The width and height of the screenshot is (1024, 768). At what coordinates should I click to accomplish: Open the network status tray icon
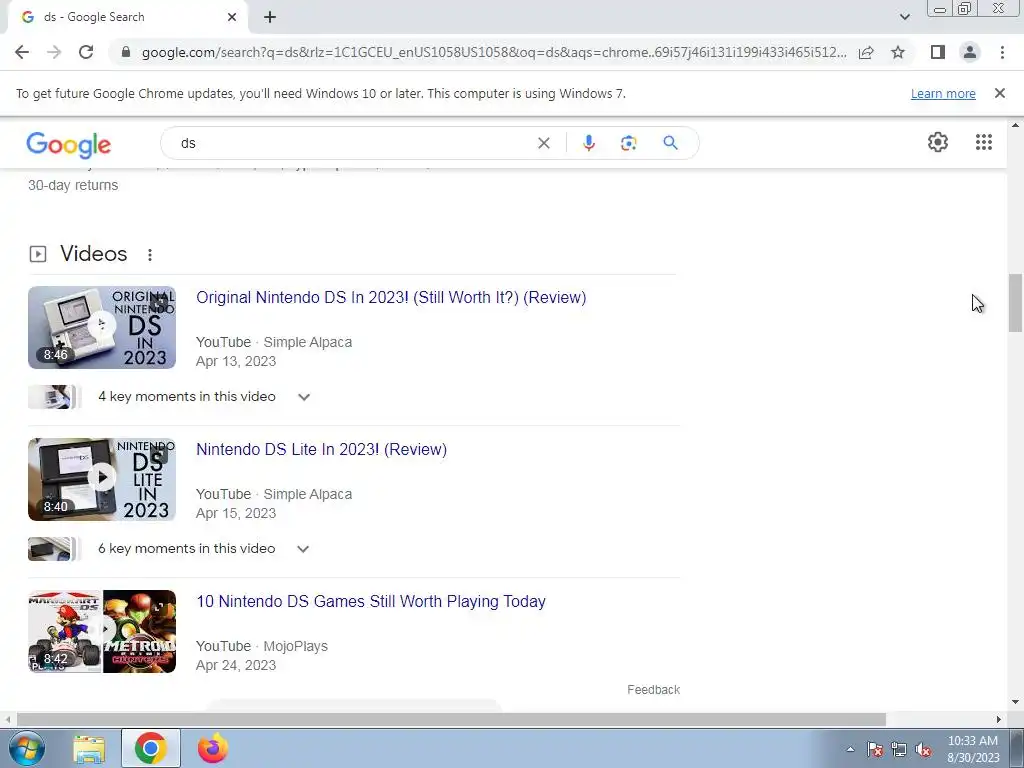(x=899, y=749)
